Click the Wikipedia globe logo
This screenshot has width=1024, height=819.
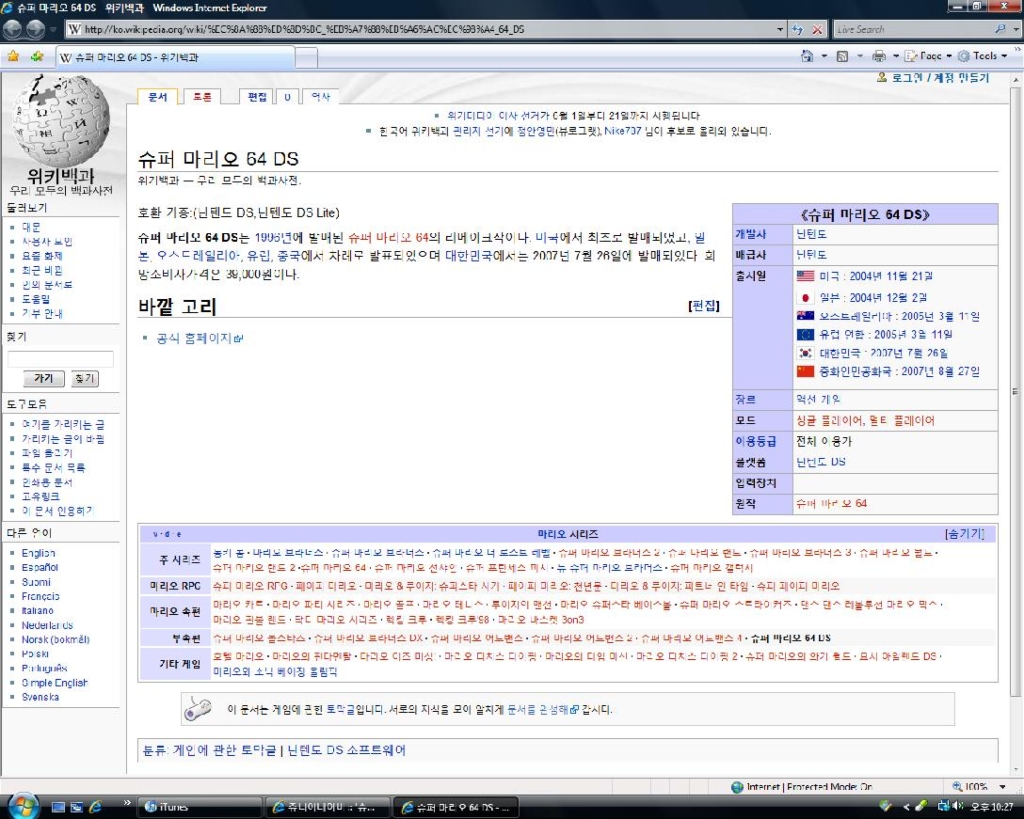[61, 120]
